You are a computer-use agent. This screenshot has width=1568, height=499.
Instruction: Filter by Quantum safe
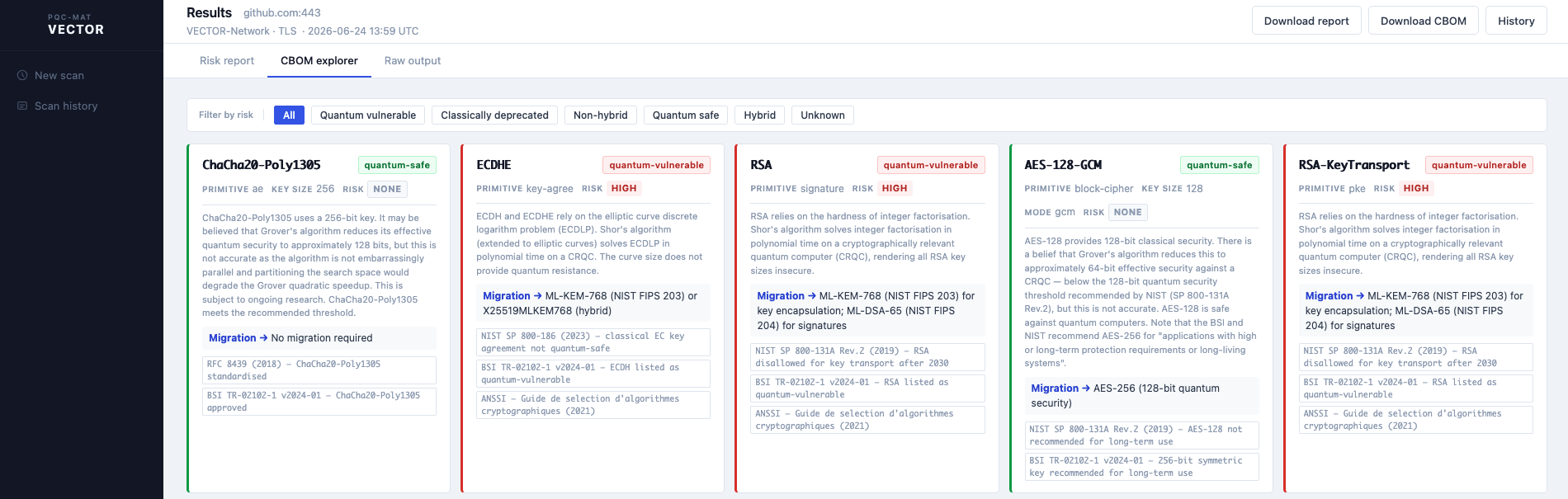pos(686,115)
